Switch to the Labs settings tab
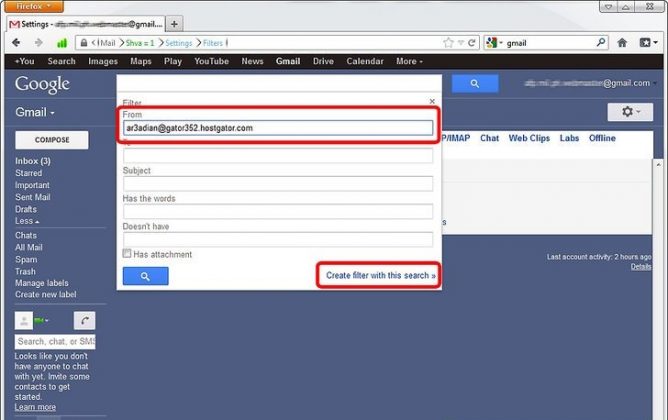The width and height of the screenshot is (668, 420). coord(569,138)
